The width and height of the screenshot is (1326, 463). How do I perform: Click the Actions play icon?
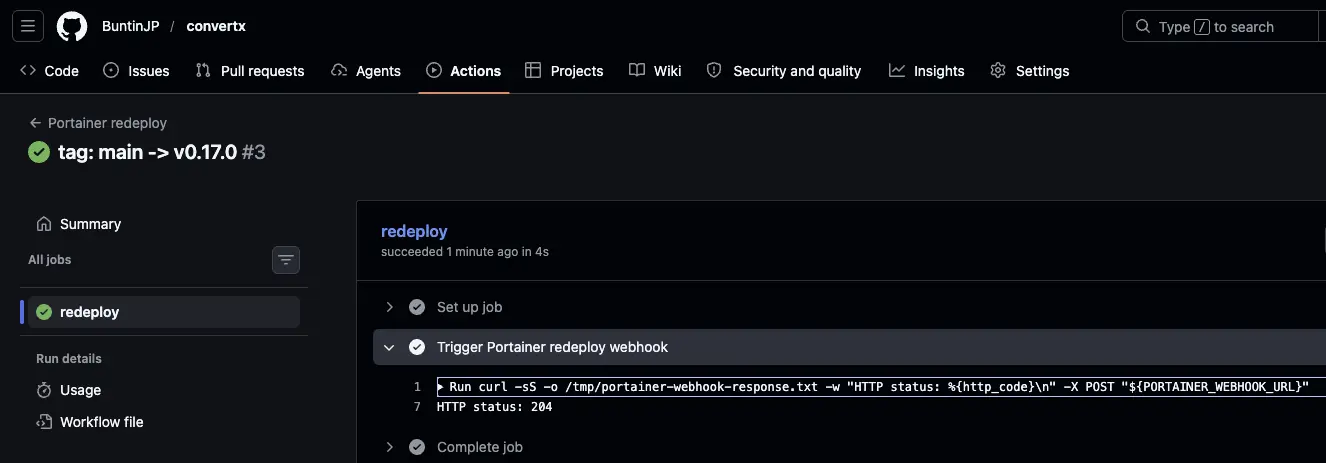[434, 70]
